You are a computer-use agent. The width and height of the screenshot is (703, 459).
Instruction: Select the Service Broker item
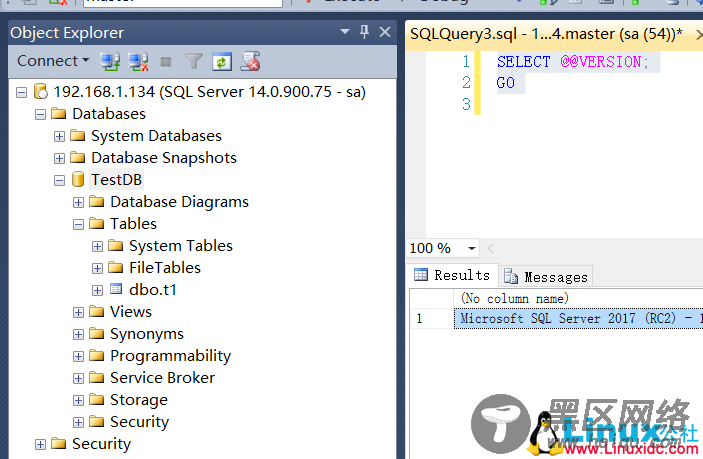(163, 377)
